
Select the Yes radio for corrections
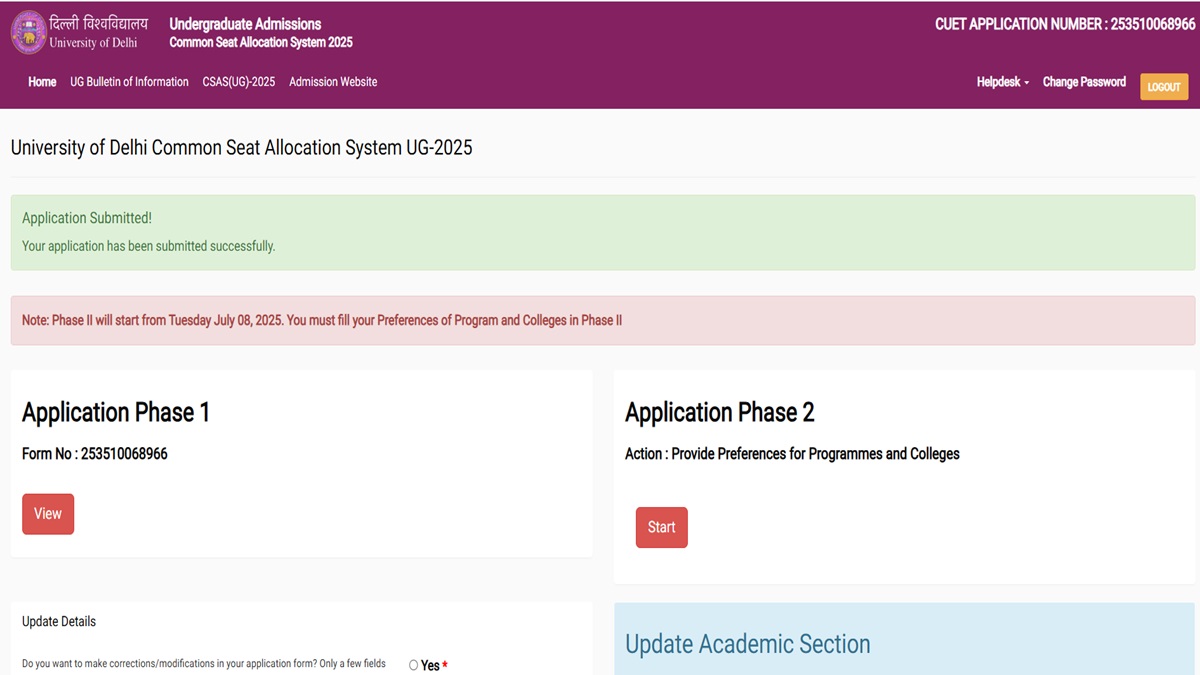pos(414,665)
